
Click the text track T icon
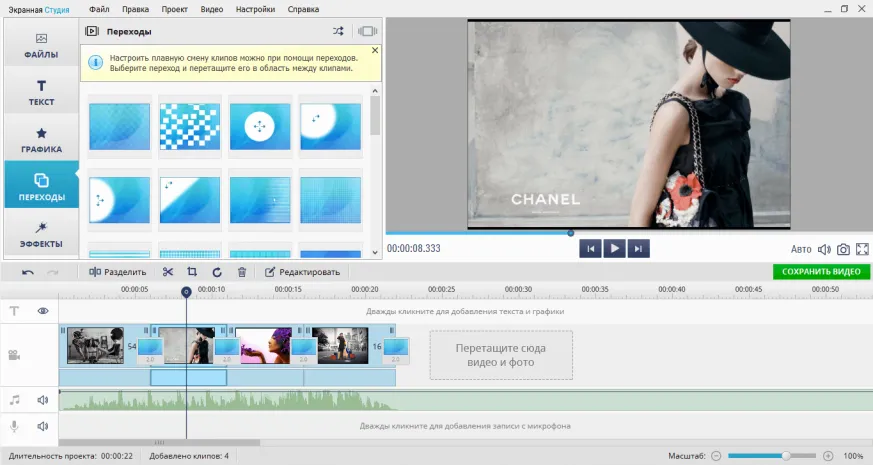tap(14, 311)
